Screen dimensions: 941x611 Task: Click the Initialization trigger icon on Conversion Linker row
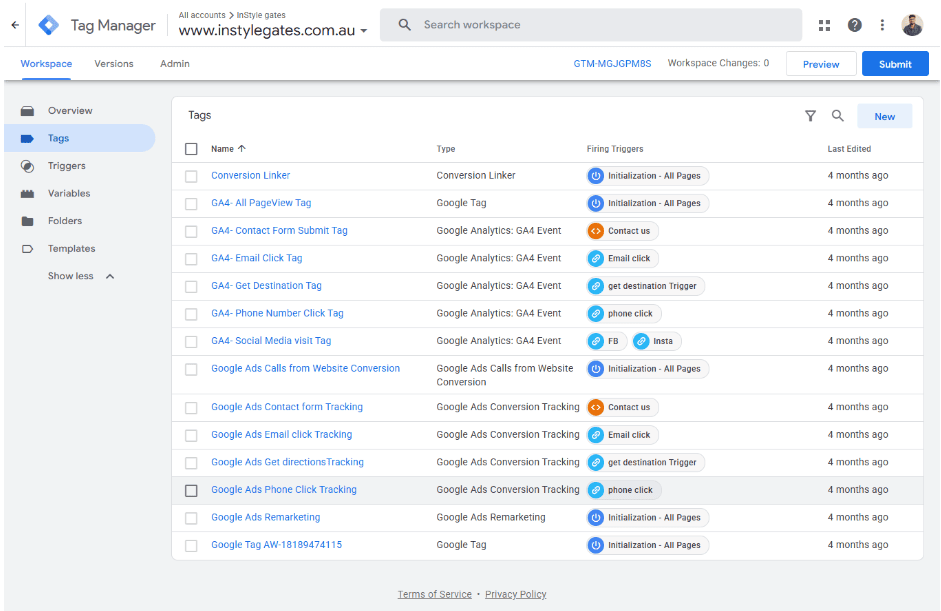click(x=595, y=176)
